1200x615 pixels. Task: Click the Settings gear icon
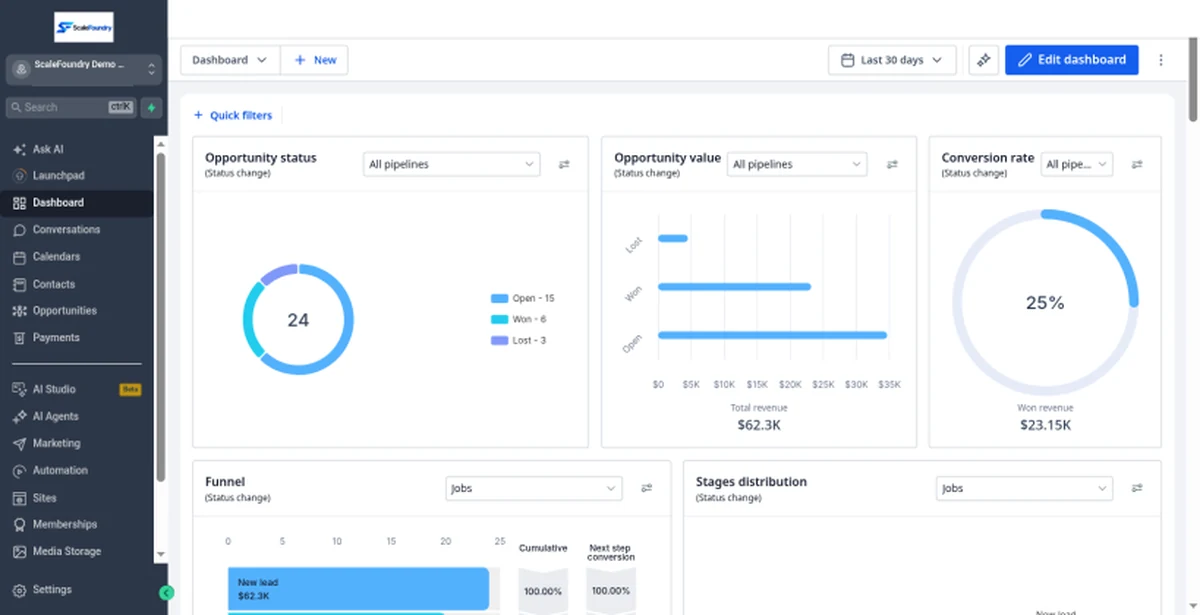coord(20,590)
